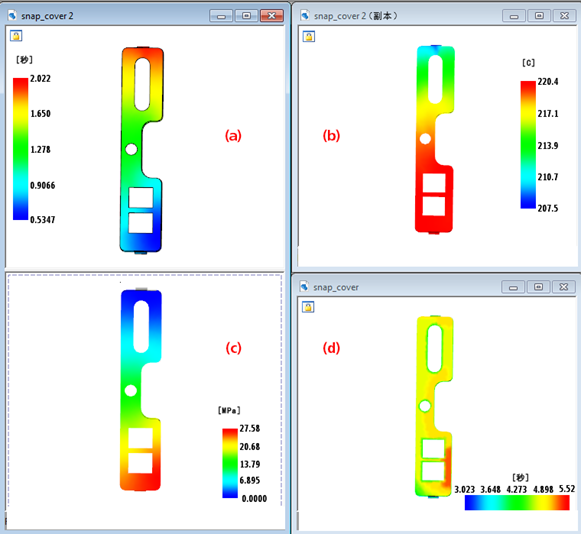Click the temperature color scale legend
The width and height of the screenshot is (581, 534).
(528, 145)
